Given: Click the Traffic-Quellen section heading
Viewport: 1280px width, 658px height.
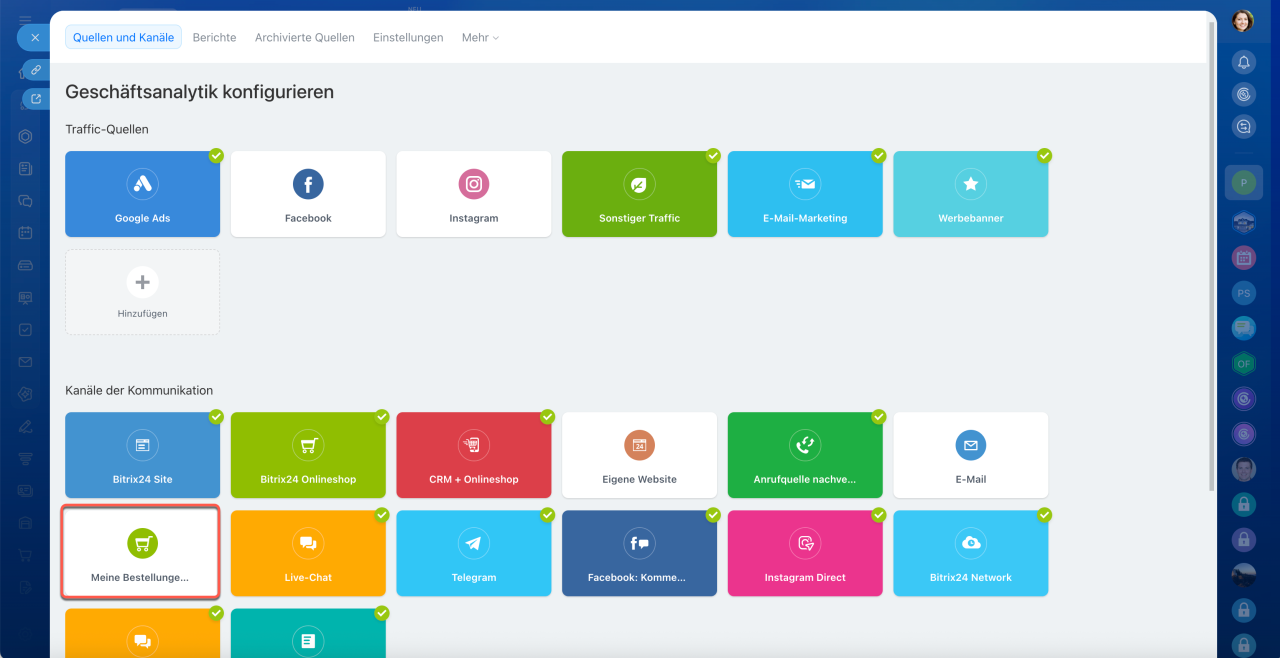Looking at the screenshot, I should pyautogui.click(x=107, y=129).
